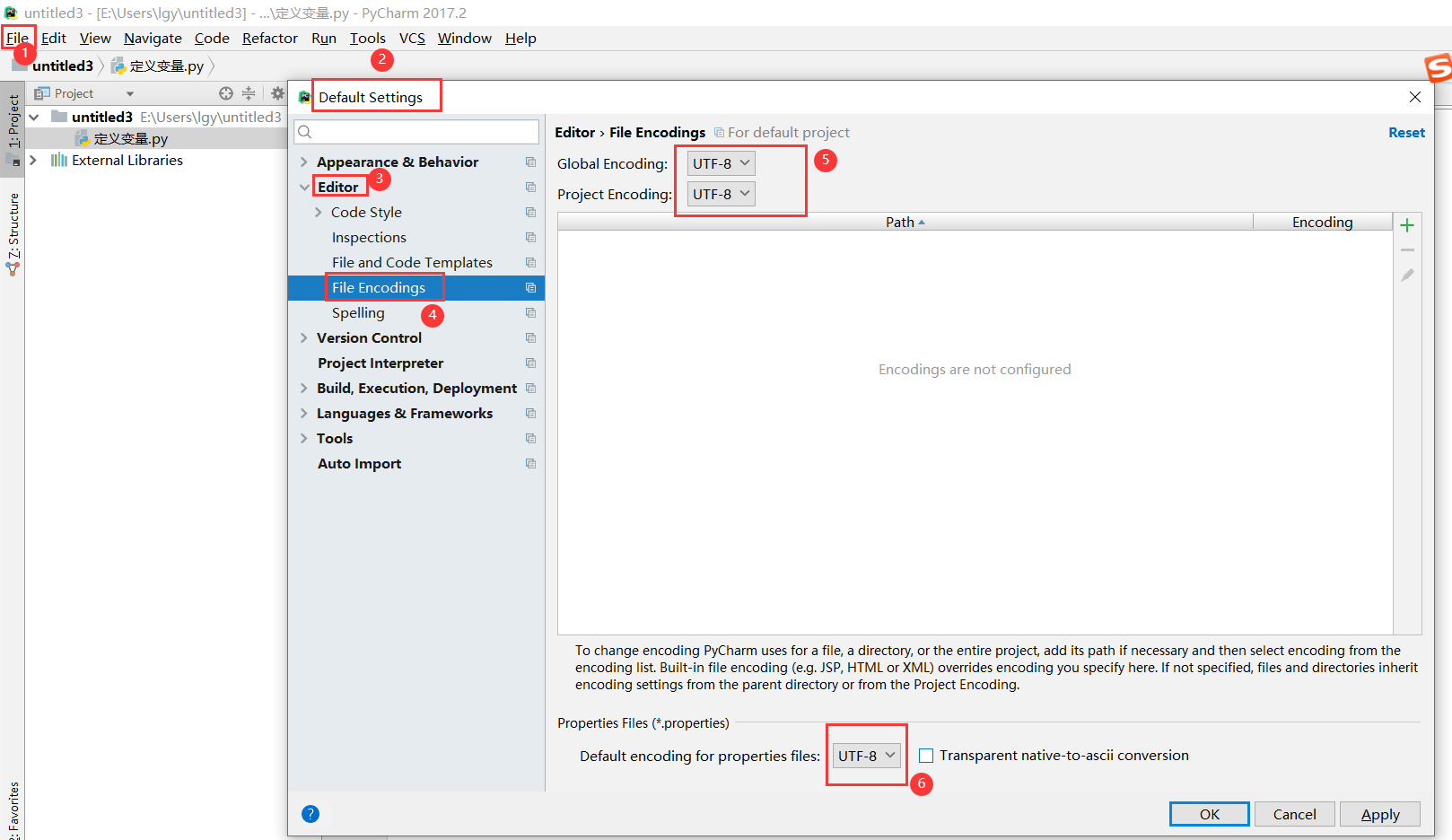The width and height of the screenshot is (1452, 840).
Task: Open the Navigate menu
Action: coord(153,38)
